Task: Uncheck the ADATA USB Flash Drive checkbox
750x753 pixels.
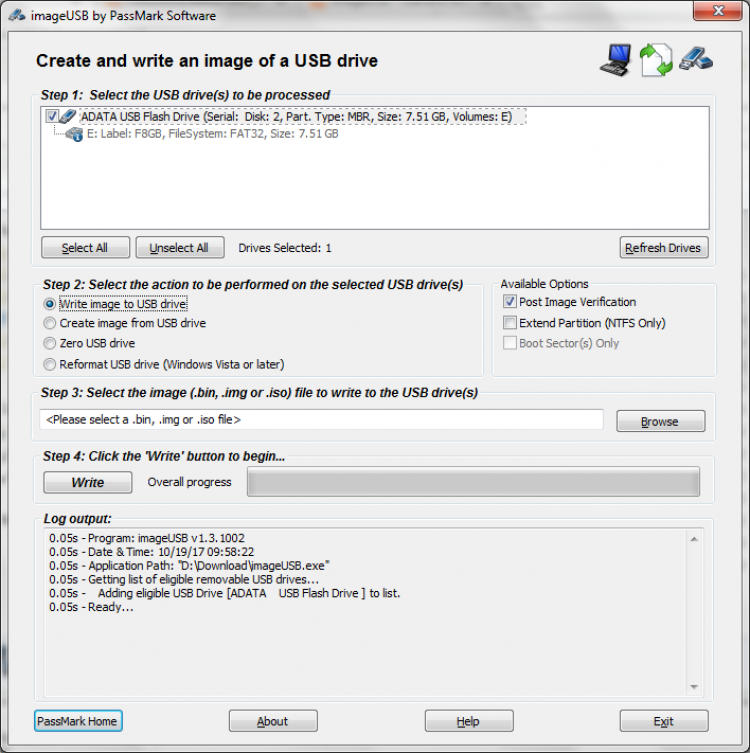Action: [x=52, y=116]
